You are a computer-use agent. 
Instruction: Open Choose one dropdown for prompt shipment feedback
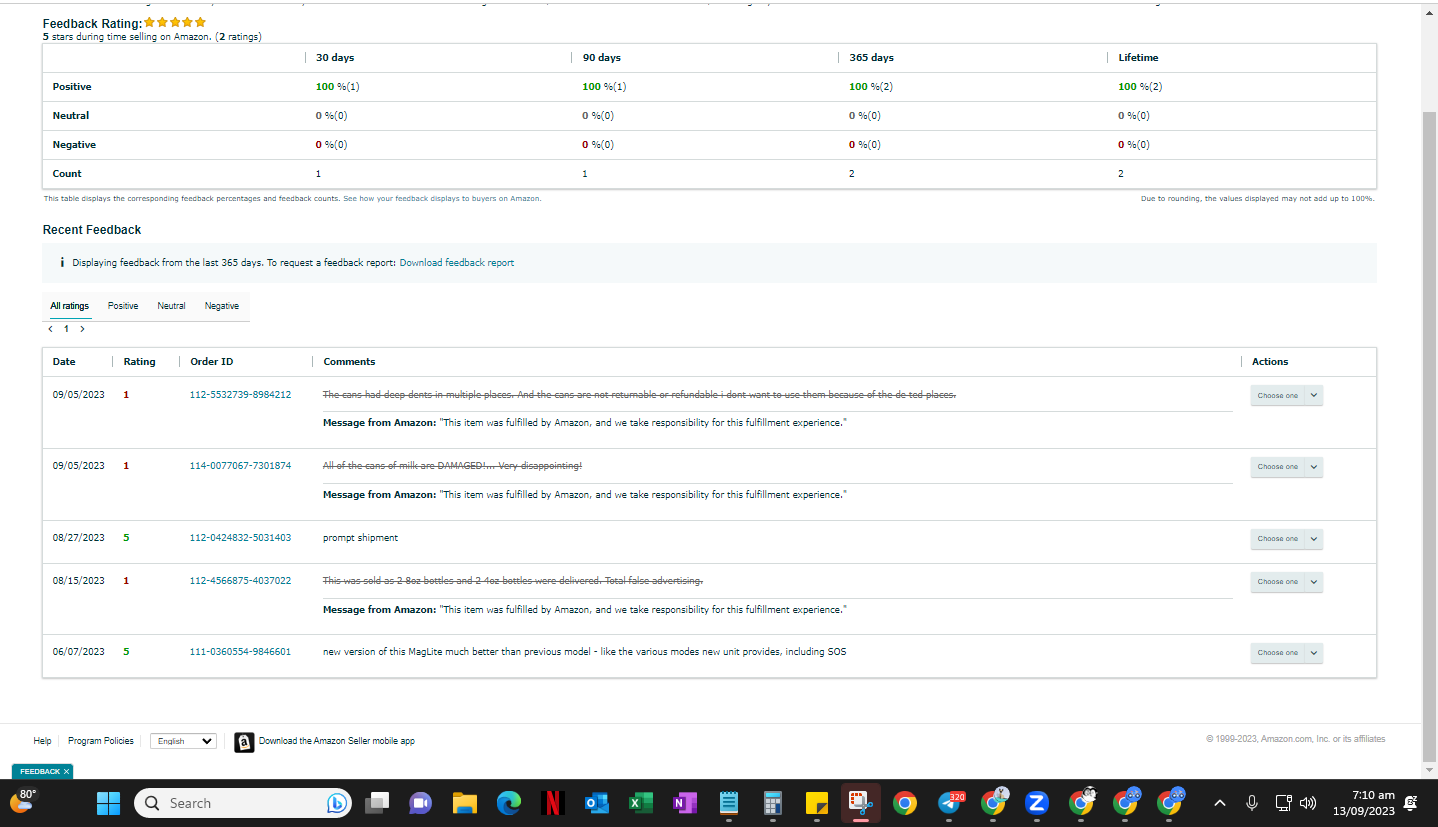[x=1286, y=539]
